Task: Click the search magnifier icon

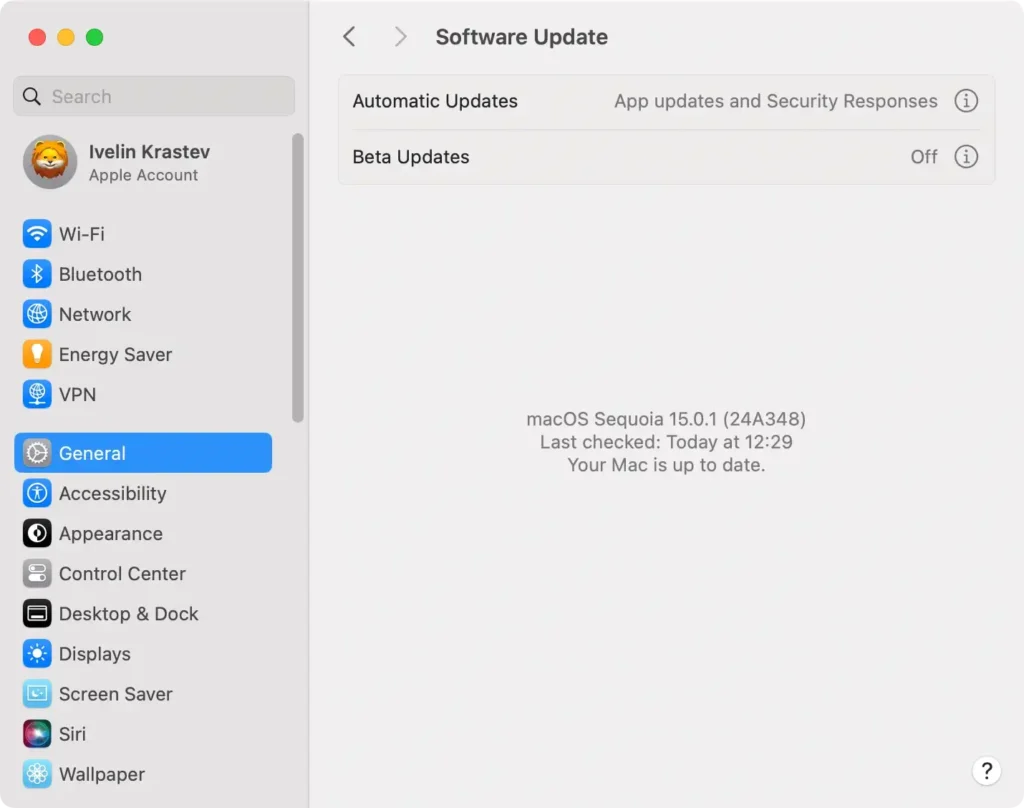Action: (x=31, y=96)
